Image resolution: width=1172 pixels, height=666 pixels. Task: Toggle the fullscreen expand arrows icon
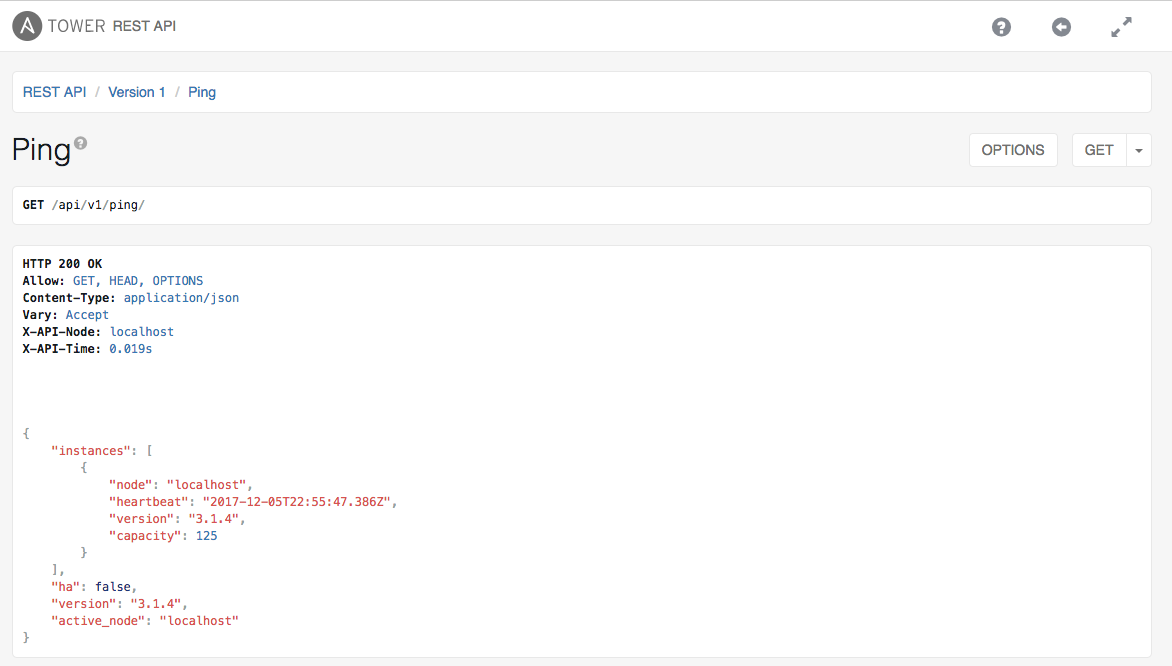(x=1121, y=28)
